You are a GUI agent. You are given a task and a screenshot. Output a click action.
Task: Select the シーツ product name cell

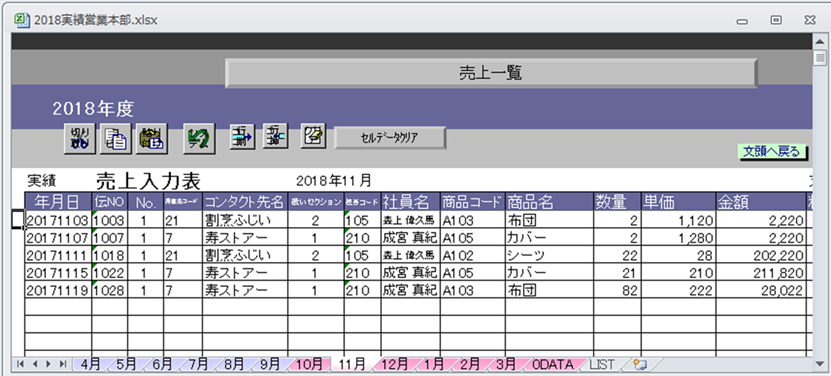(x=549, y=255)
